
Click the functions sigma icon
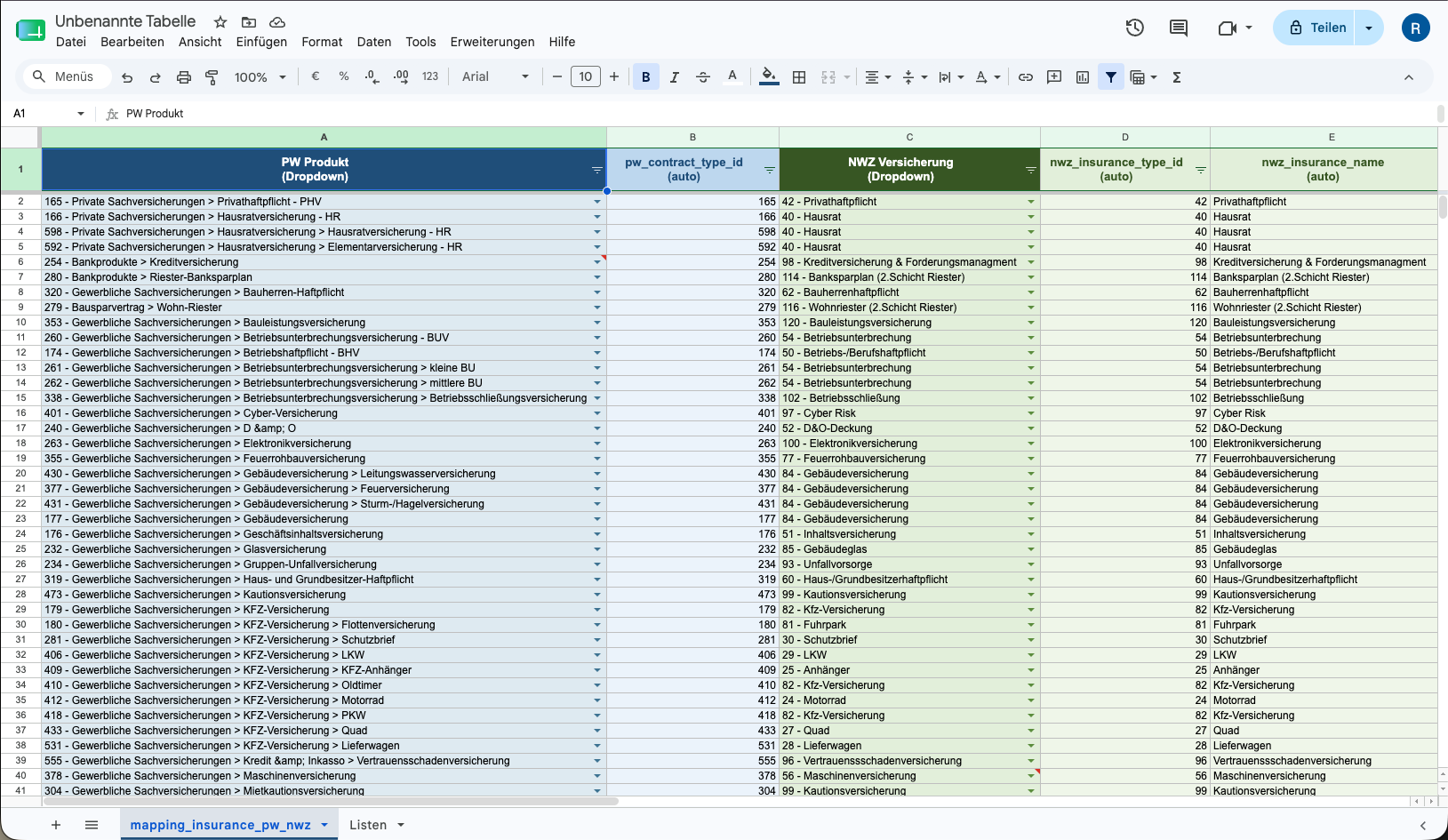click(x=1177, y=77)
